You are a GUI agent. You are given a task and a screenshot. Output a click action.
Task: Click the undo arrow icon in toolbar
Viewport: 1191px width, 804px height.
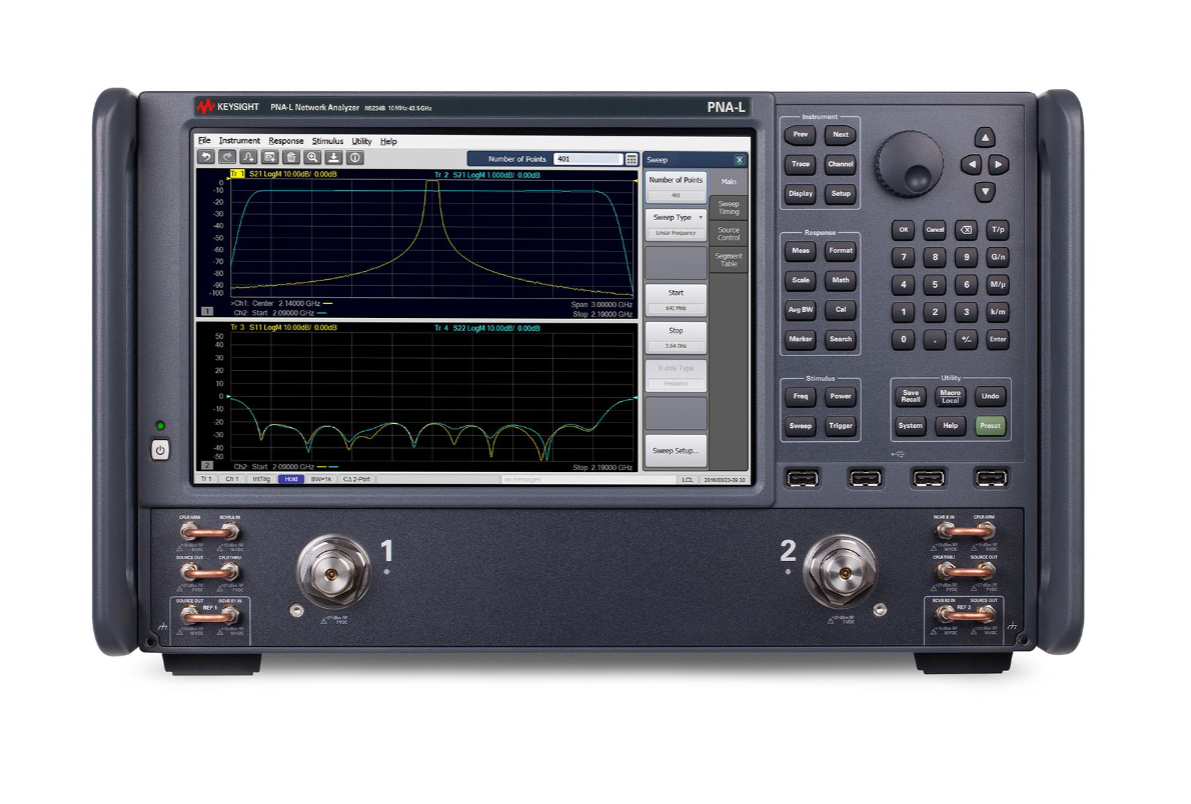click(x=206, y=157)
